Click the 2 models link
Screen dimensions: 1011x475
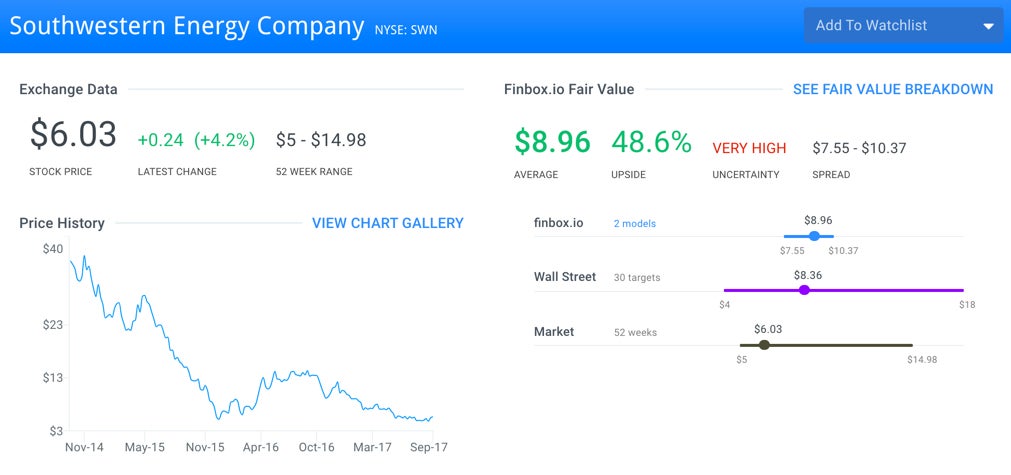(634, 224)
